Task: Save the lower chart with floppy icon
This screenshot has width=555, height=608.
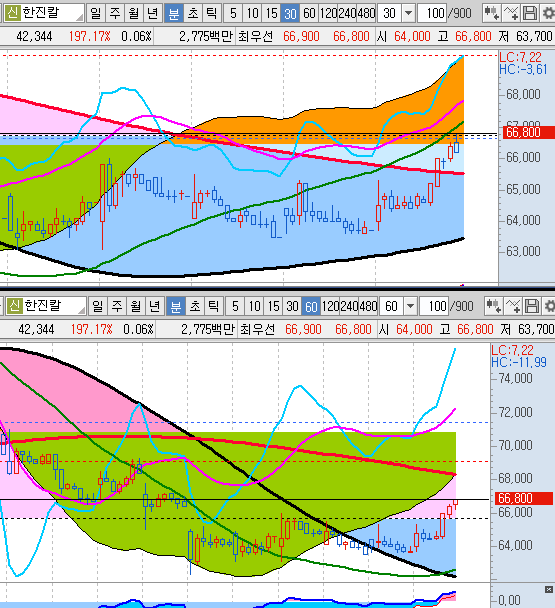Action: tap(531, 306)
